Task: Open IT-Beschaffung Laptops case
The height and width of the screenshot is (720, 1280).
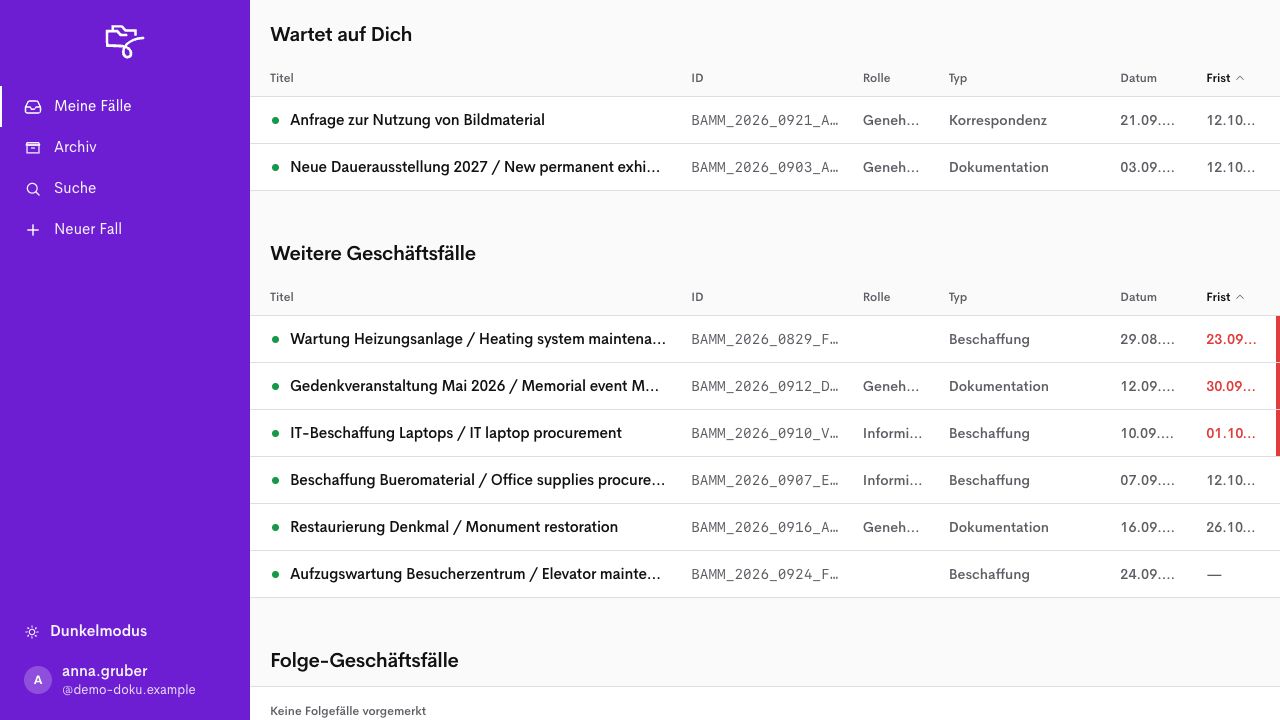Action: (x=765, y=433)
